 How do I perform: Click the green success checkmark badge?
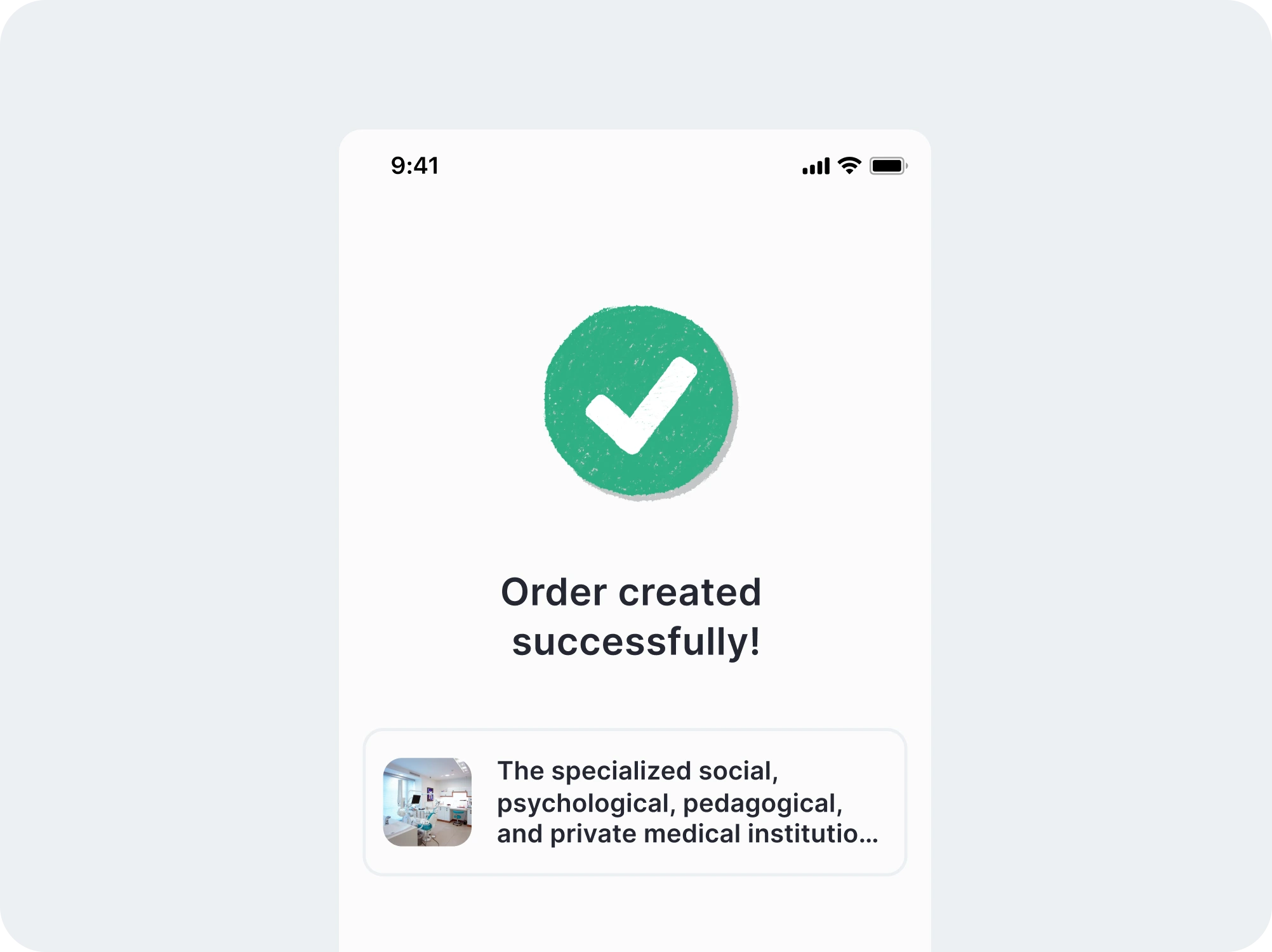point(639,401)
